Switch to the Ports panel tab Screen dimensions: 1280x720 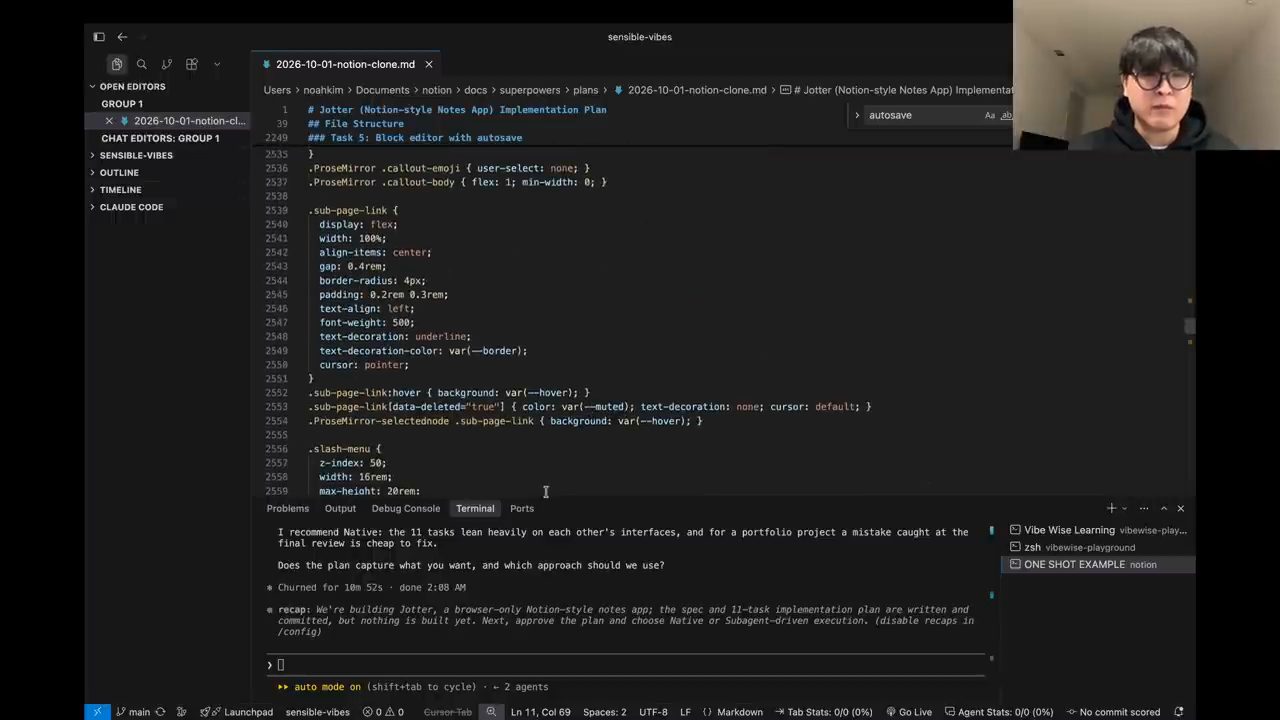pos(522,508)
